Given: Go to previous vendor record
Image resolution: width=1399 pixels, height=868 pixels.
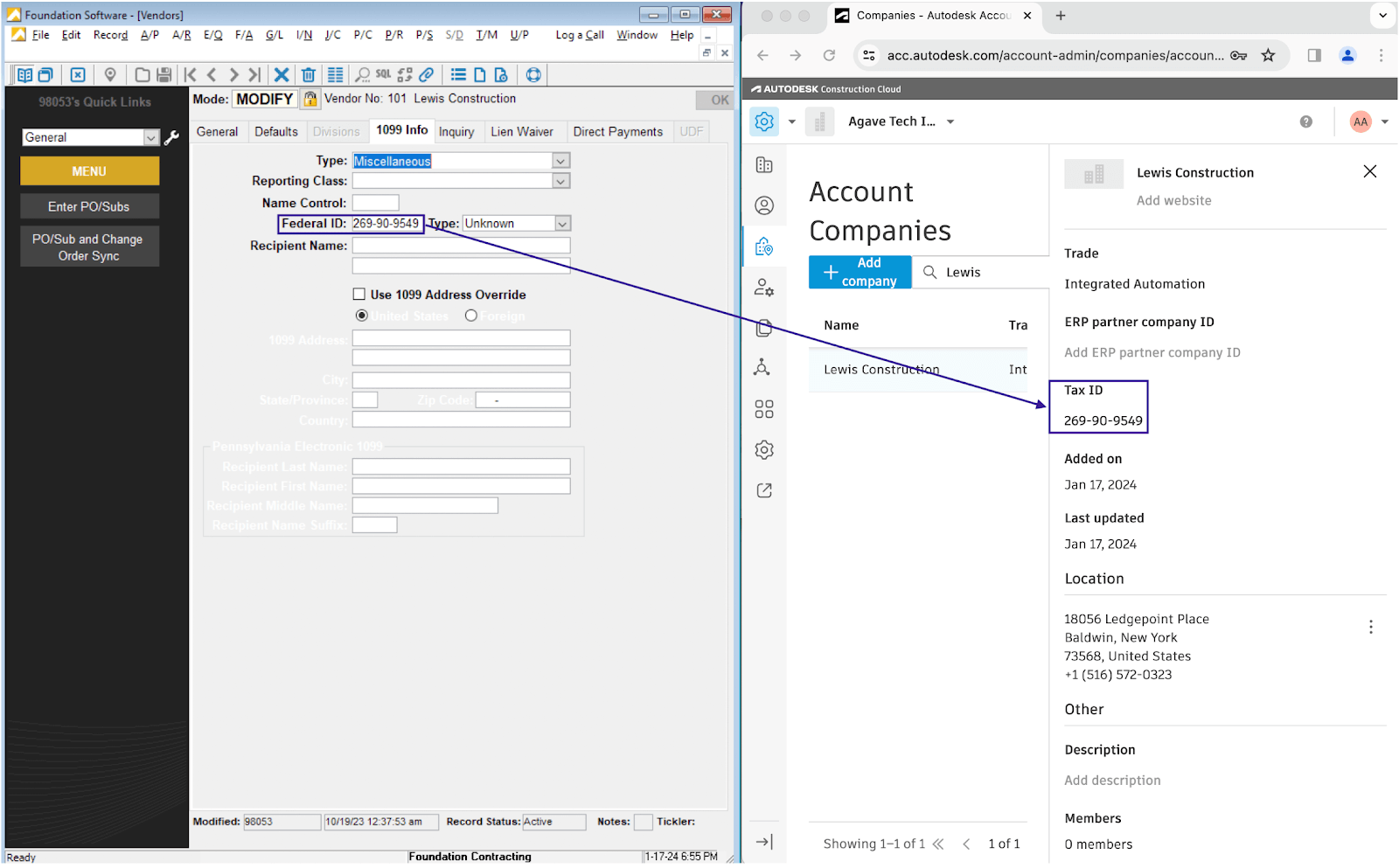Looking at the screenshot, I should point(212,75).
